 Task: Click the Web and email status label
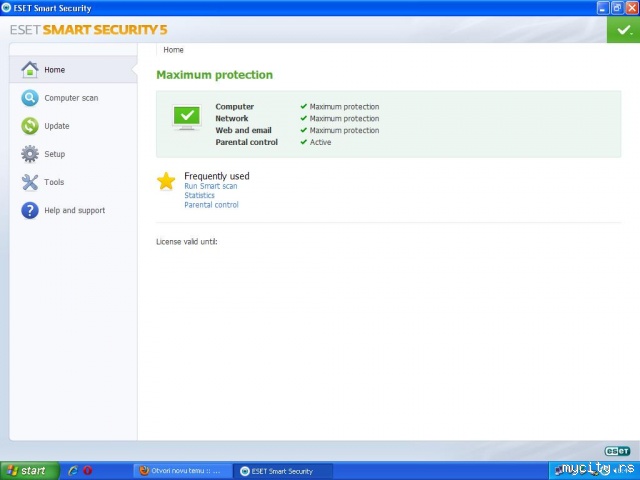pos(244,130)
